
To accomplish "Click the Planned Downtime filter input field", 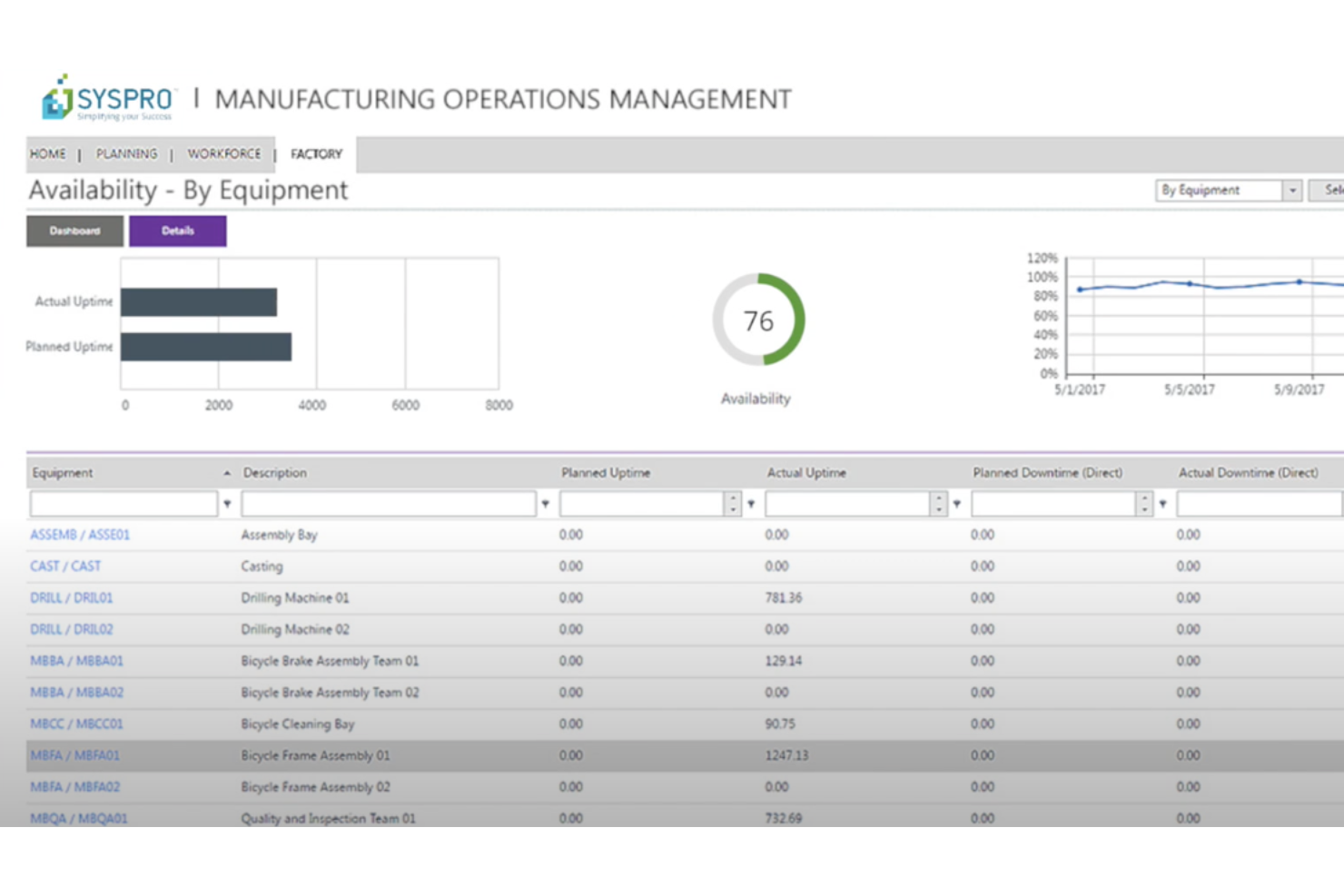I will (1053, 504).
